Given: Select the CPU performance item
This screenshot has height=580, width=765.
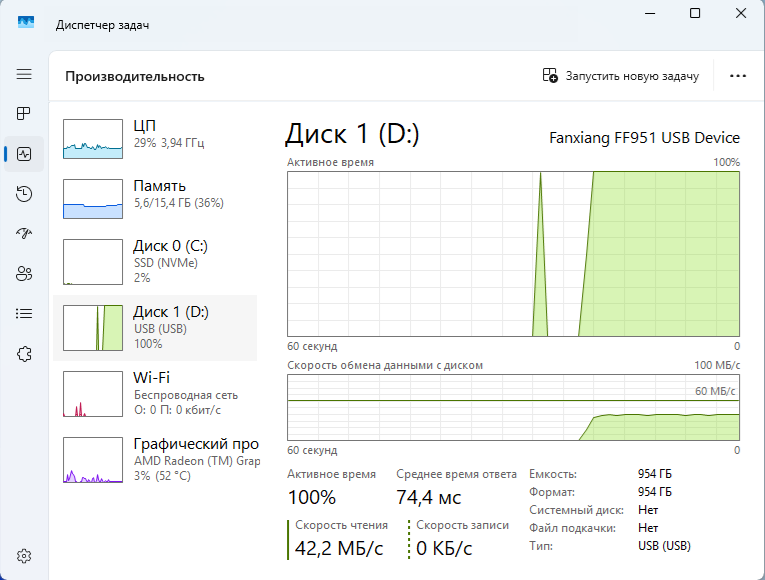Looking at the screenshot, I should click(x=155, y=137).
